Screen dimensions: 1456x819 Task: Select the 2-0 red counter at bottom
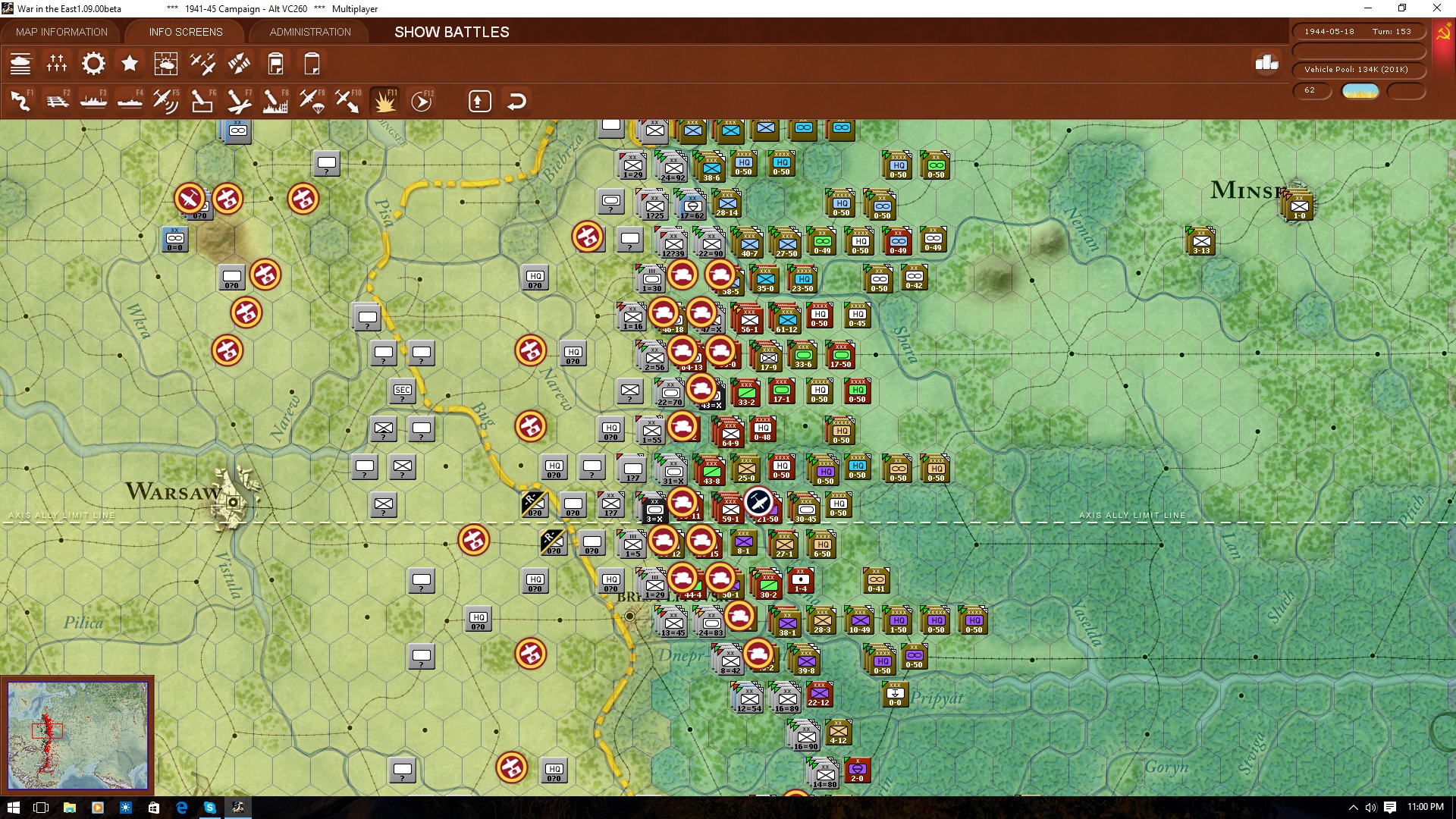pyautogui.click(x=858, y=770)
